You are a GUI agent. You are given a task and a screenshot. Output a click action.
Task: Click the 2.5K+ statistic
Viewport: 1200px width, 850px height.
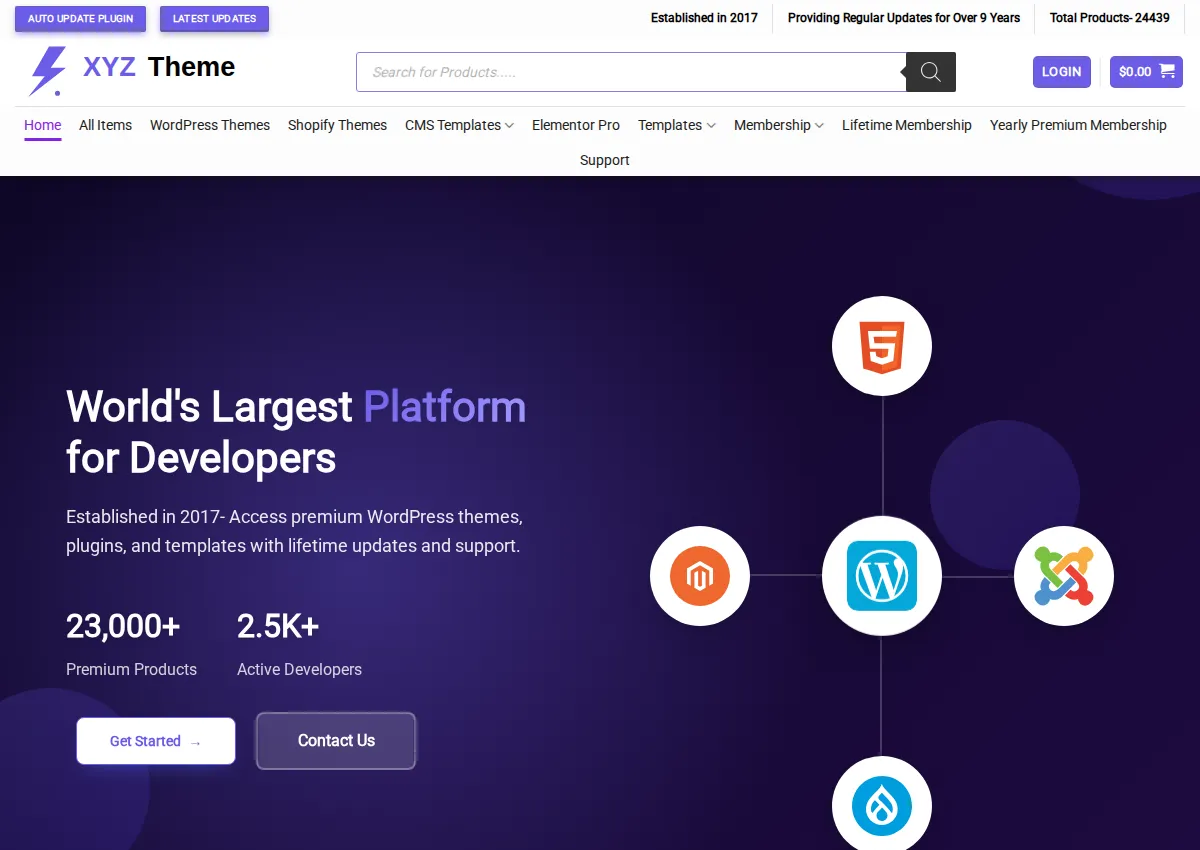coord(278,626)
